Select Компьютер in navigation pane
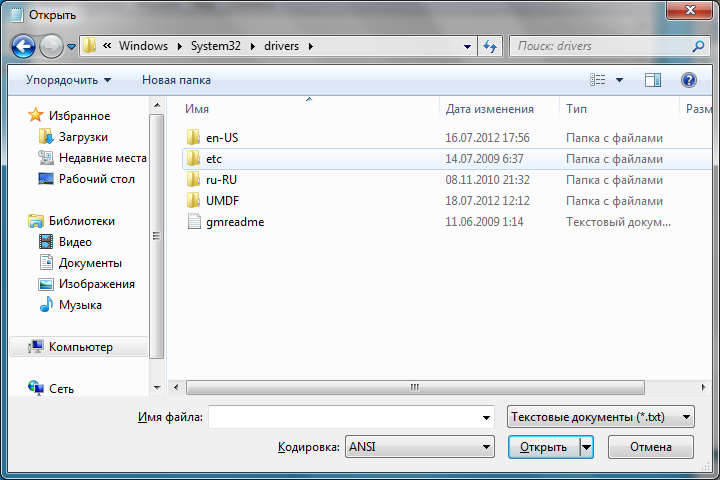This screenshot has height=480, width=720. [80, 347]
